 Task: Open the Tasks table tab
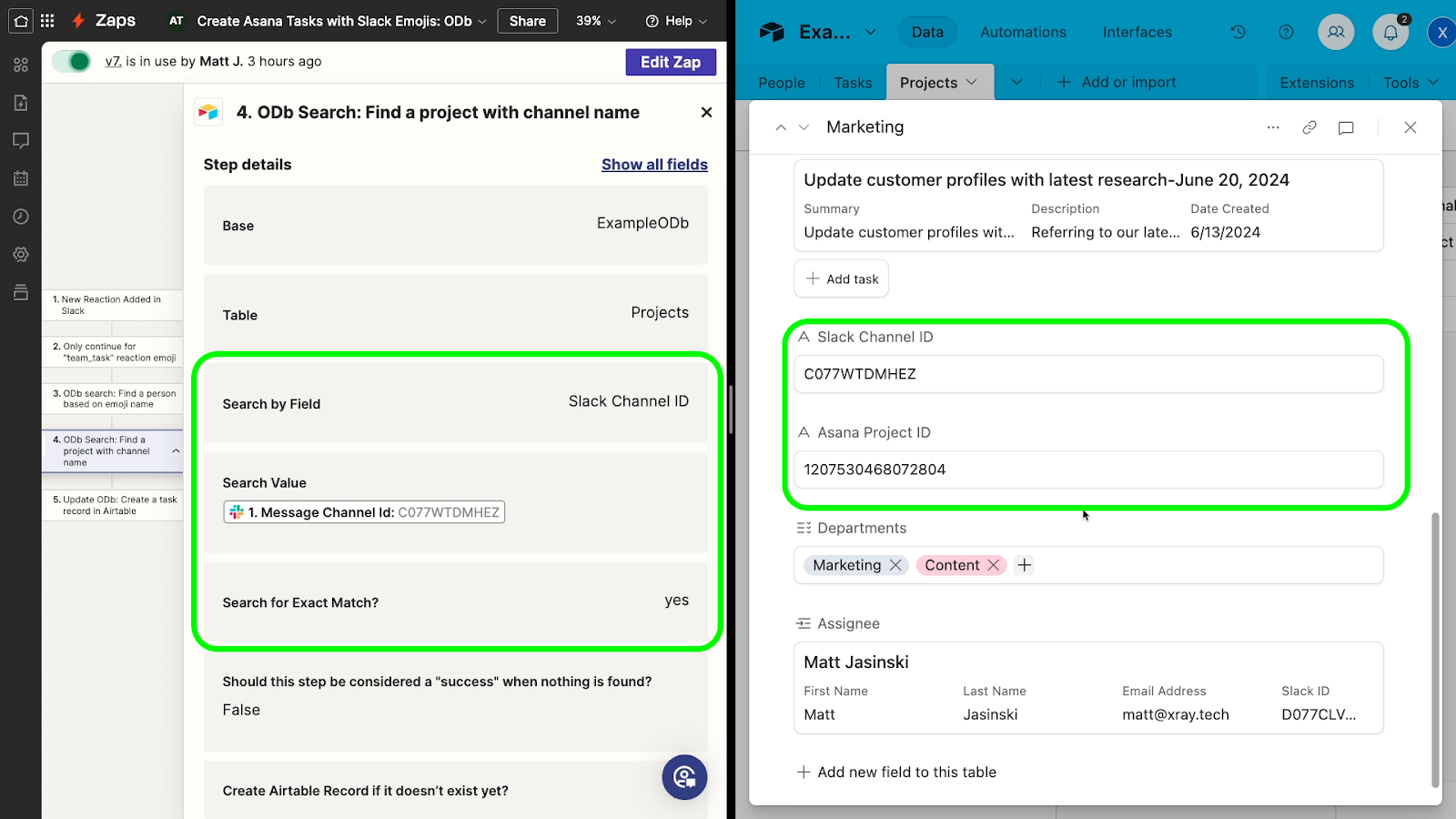coord(853,83)
